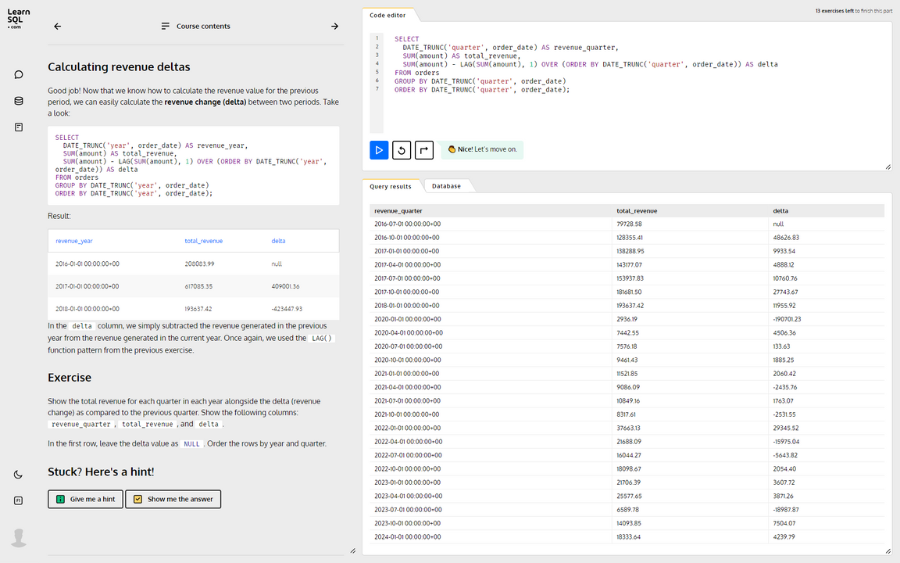Click the total revenue value 6589.78
The width and height of the screenshot is (900, 563).
[627, 510]
